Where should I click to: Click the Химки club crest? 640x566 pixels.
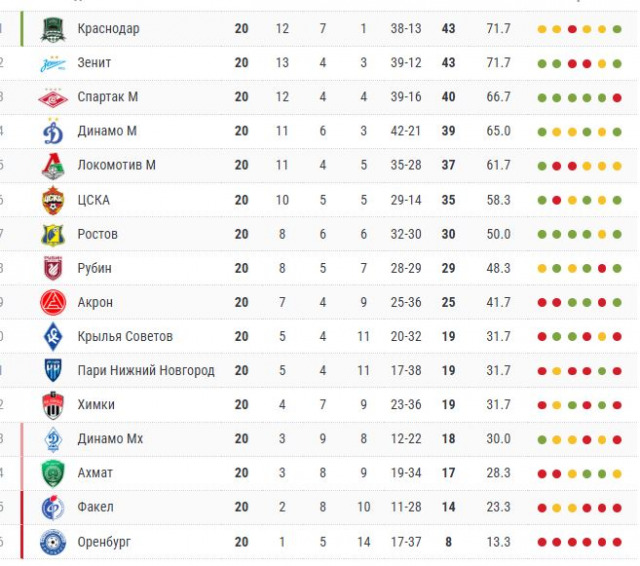[53, 405]
